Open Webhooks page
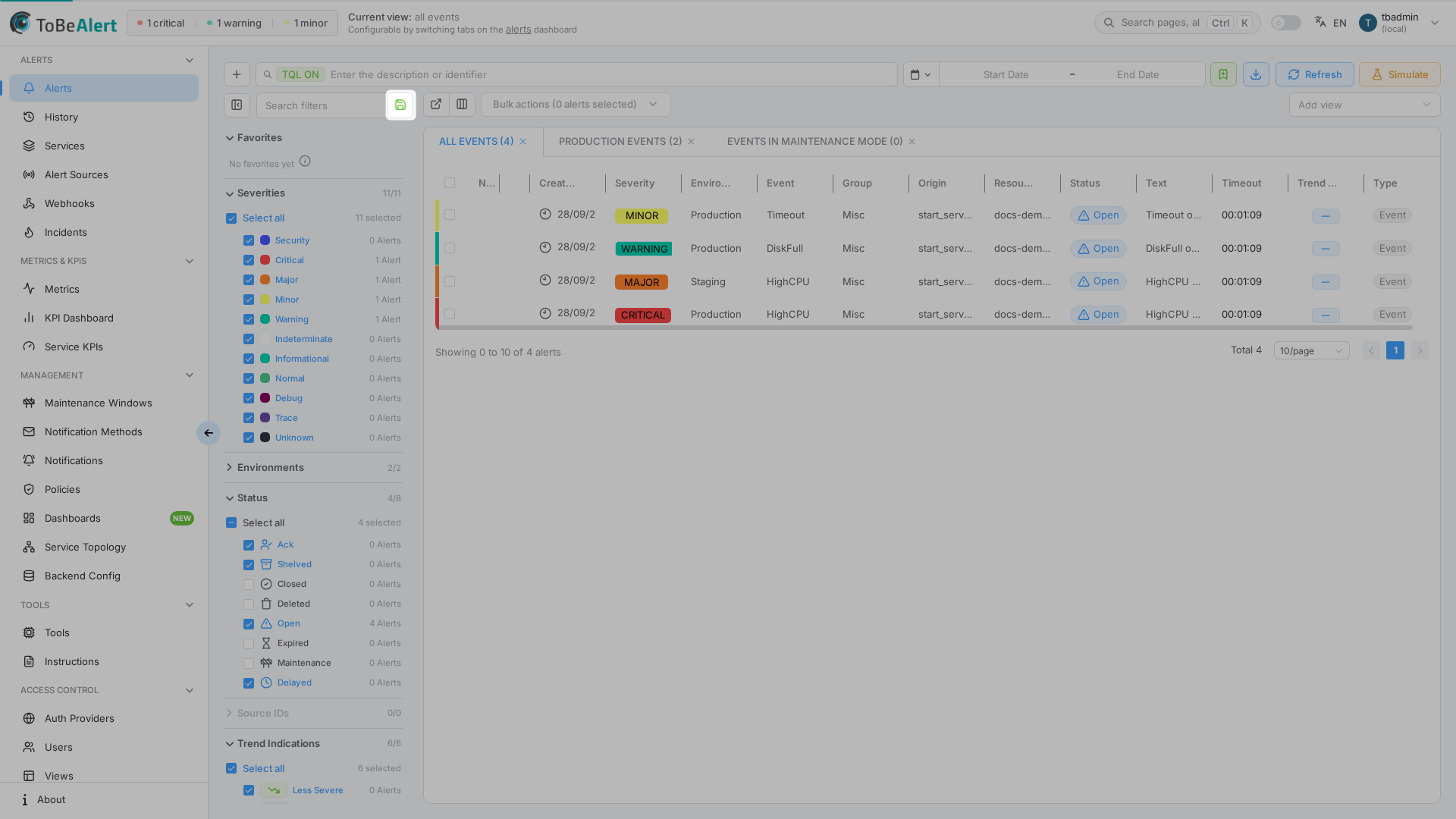 pyautogui.click(x=104, y=203)
